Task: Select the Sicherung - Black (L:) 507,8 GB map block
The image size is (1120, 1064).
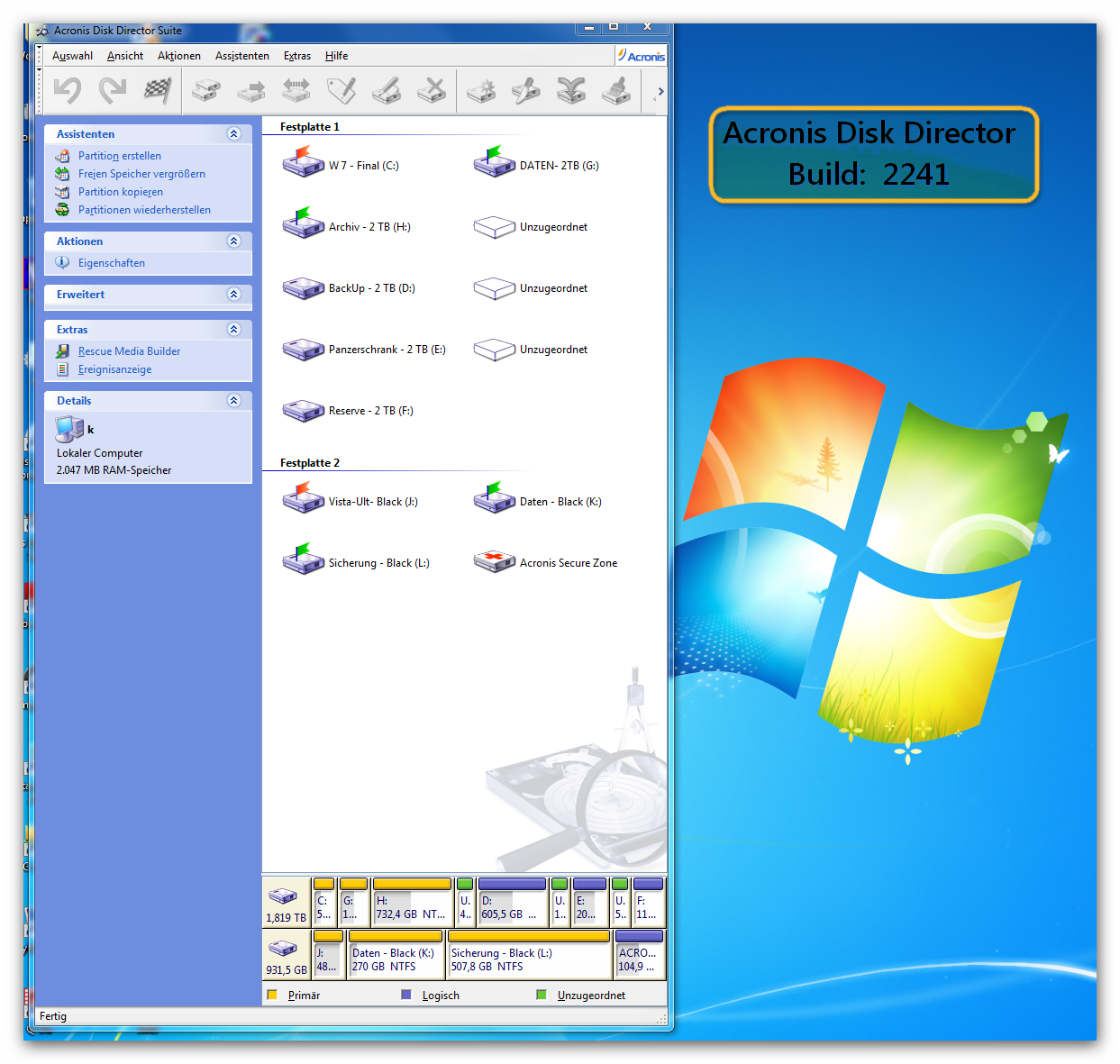Action: coord(530,954)
